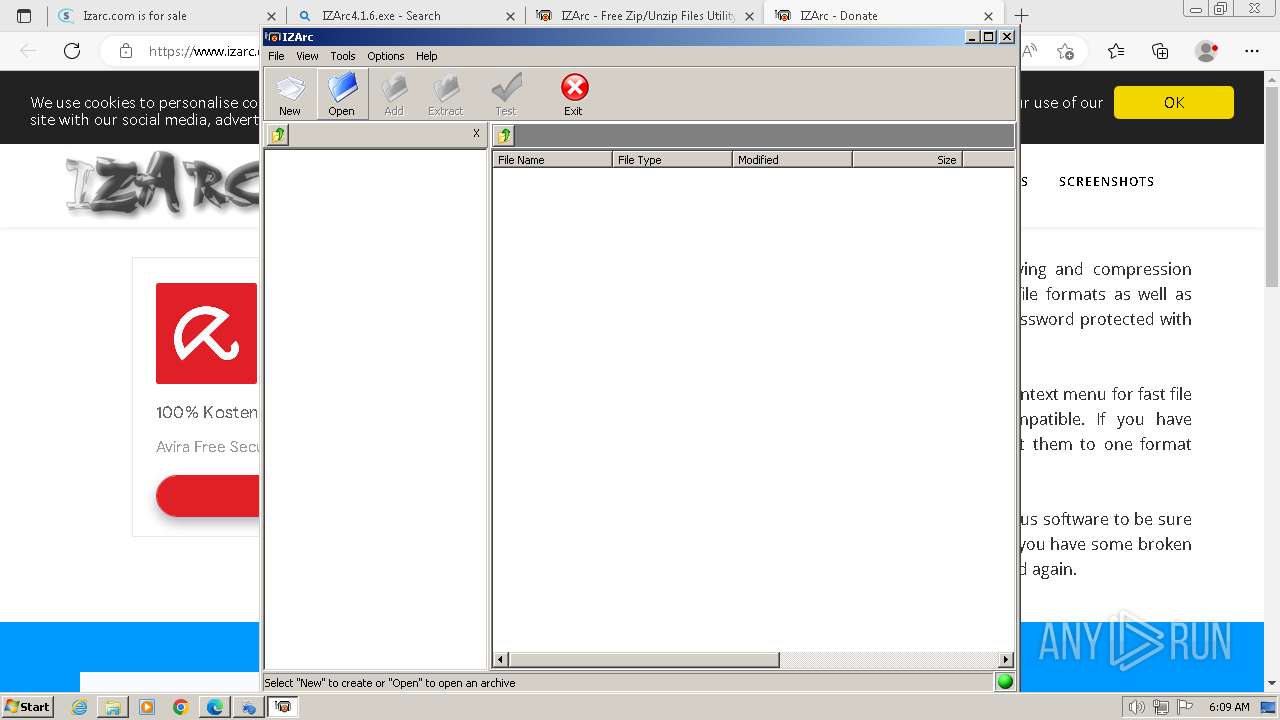Viewport: 1280px width, 720px height.
Task: Close the 'IZArc4.1.6.exe - Search' tab
Action: click(510, 16)
